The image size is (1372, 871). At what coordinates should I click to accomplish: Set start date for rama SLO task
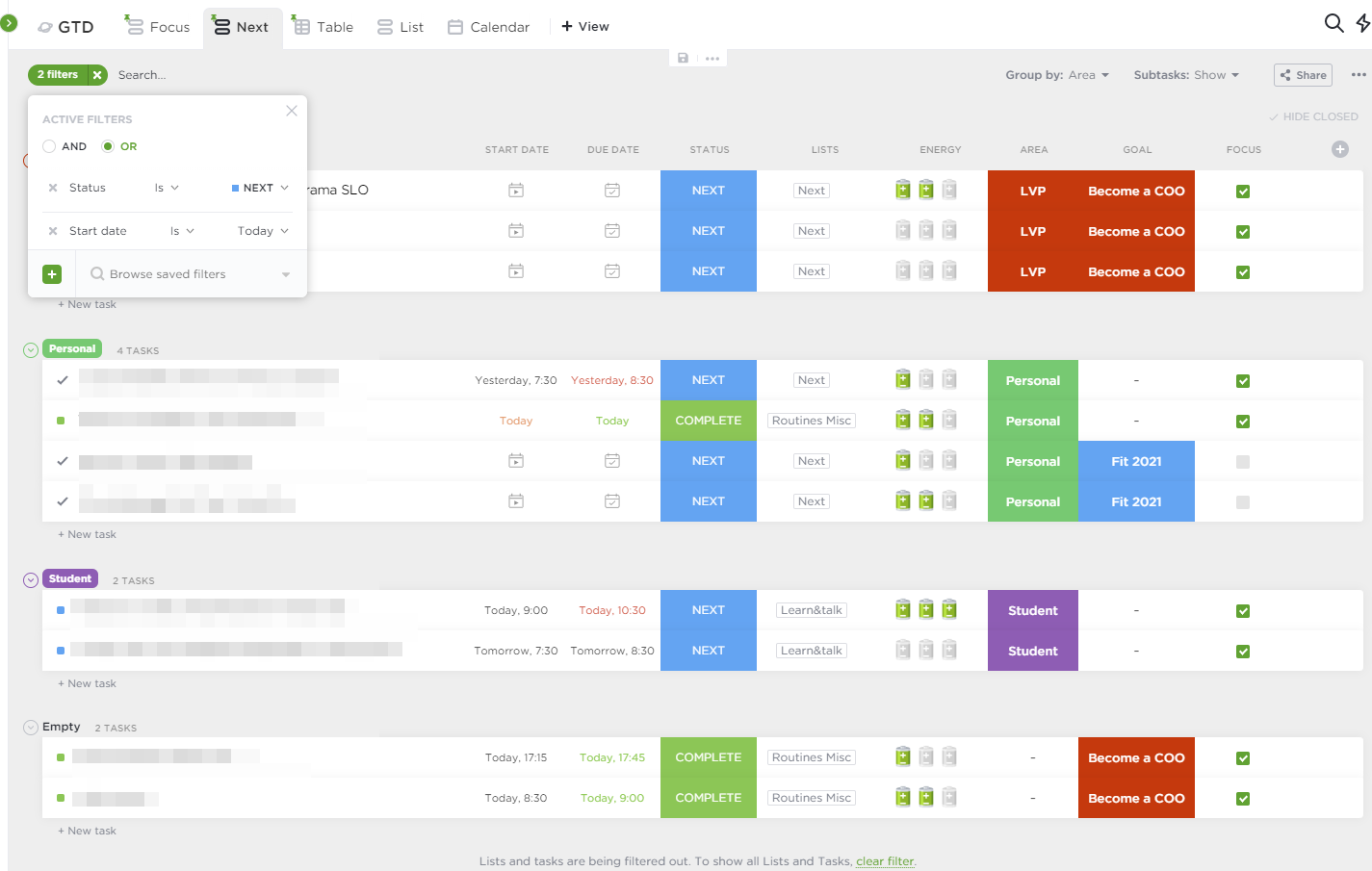[x=516, y=191]
